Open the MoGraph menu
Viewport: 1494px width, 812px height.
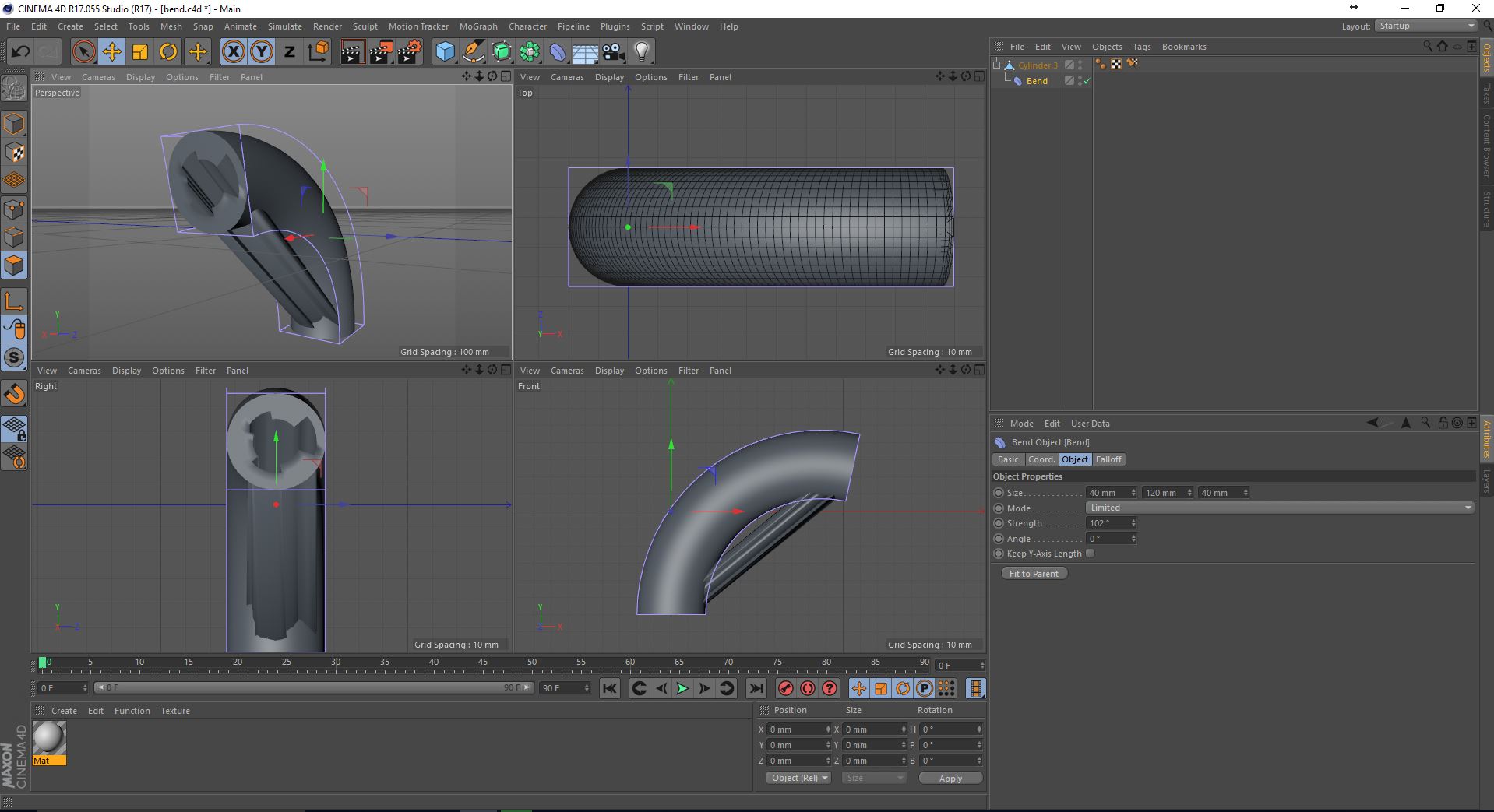pyautogui.click(x=478, y=26)
